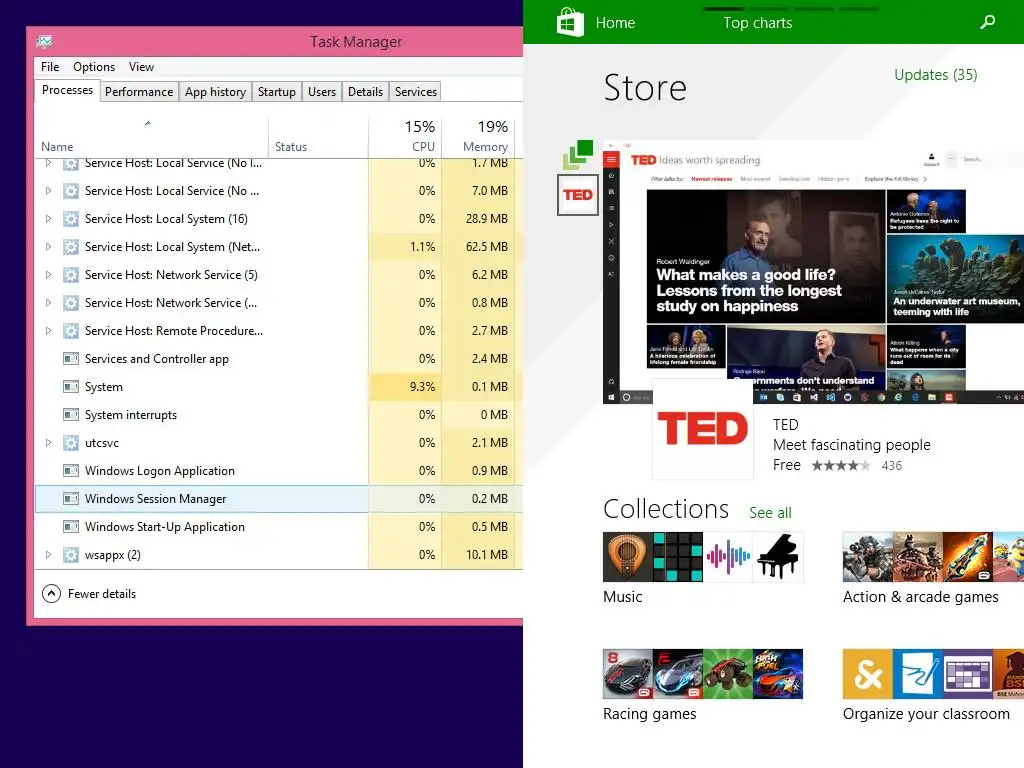1024x768 pixels.
Task: Open the Racing games collection label
Action: pos(650,714)
